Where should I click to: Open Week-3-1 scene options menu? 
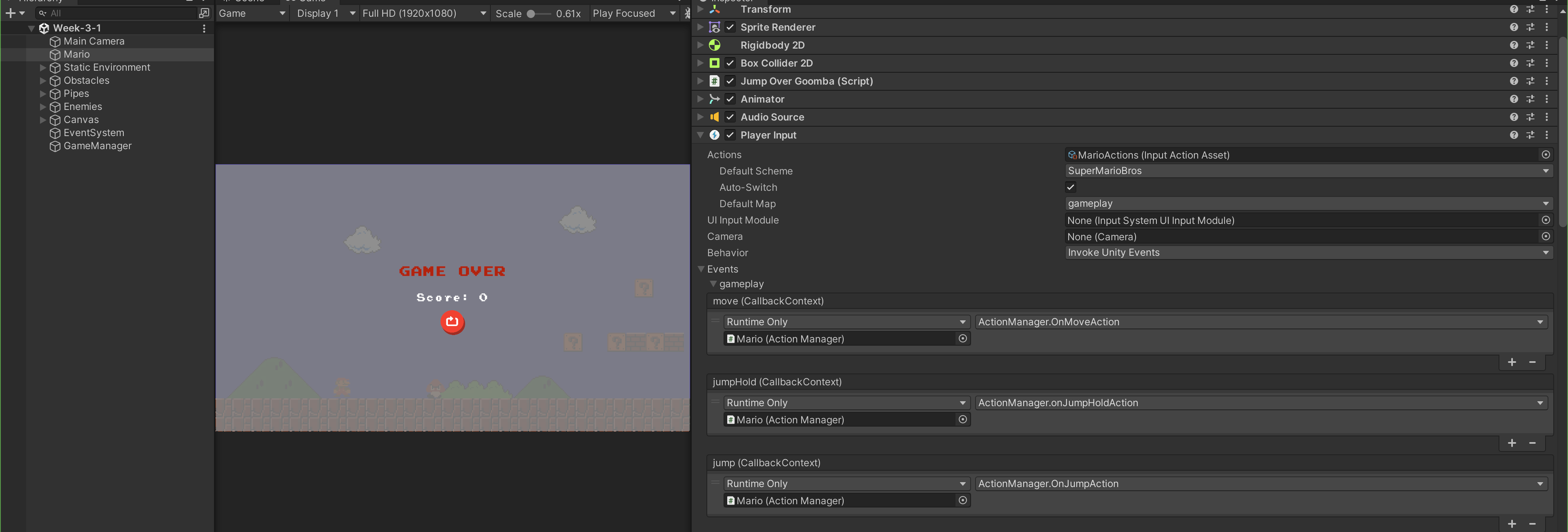(204, 28)
